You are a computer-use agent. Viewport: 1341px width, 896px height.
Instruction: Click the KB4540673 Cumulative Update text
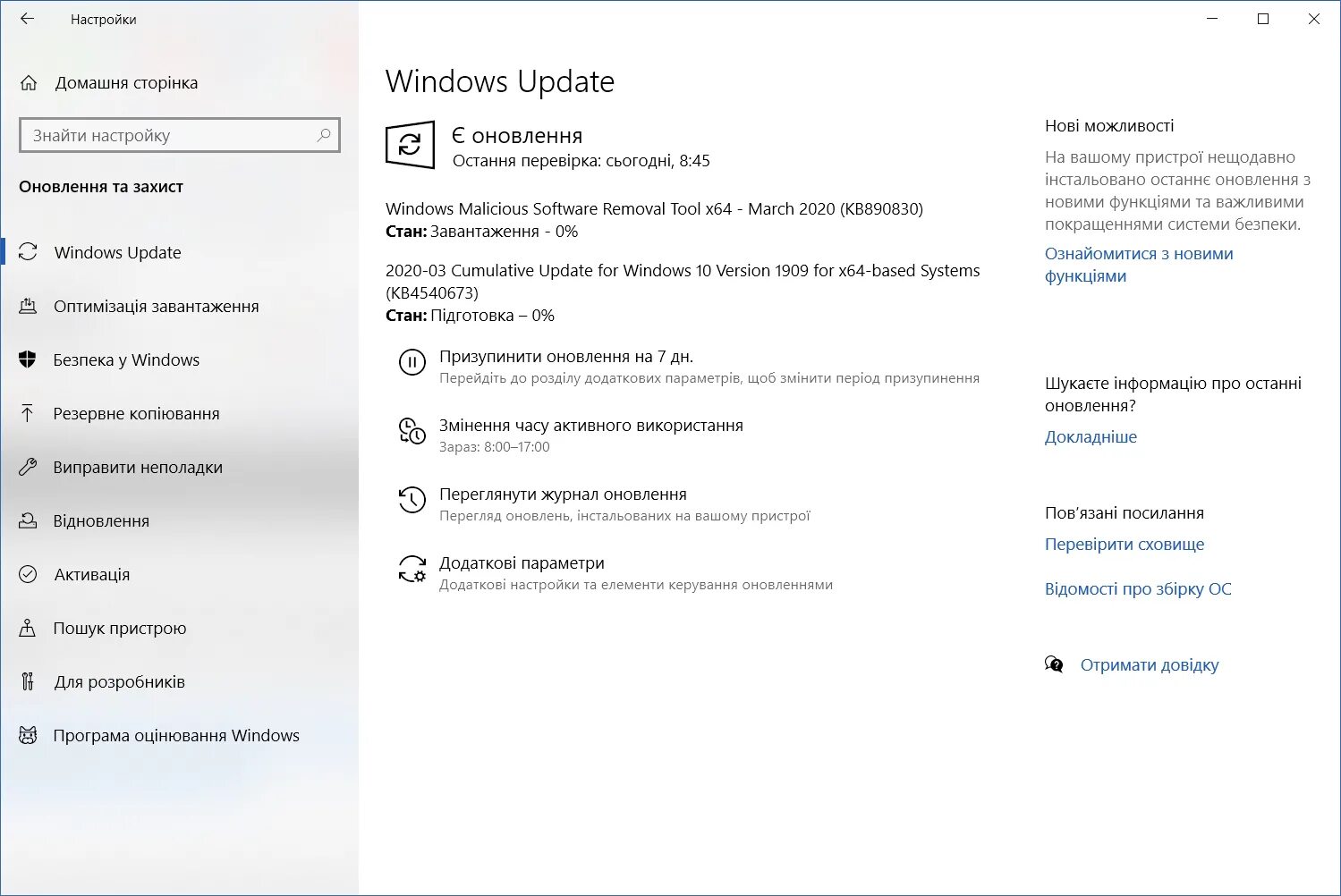[683, 281]
